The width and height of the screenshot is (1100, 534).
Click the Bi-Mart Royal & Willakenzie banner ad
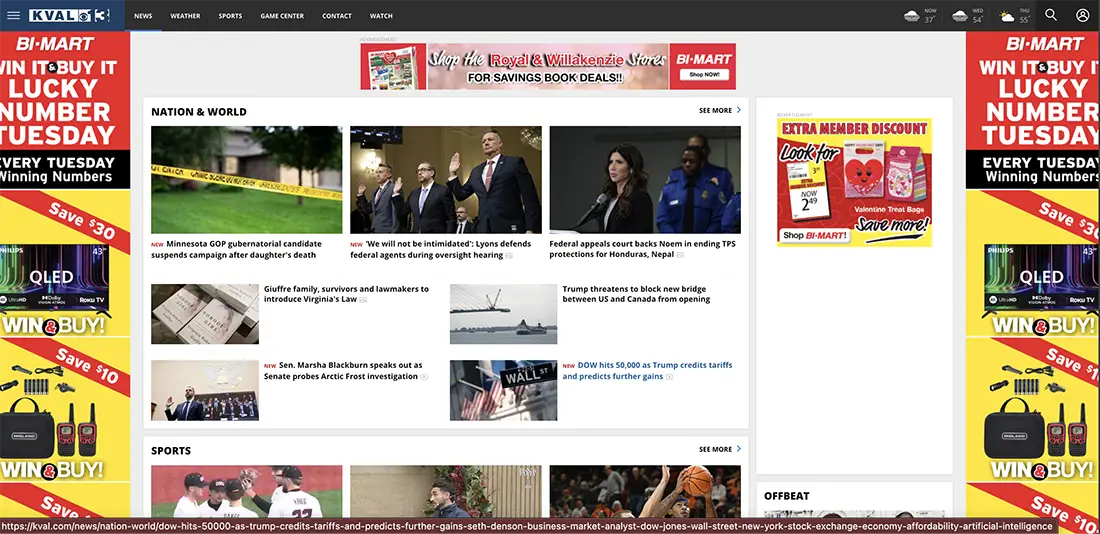(x=548, y=67)
